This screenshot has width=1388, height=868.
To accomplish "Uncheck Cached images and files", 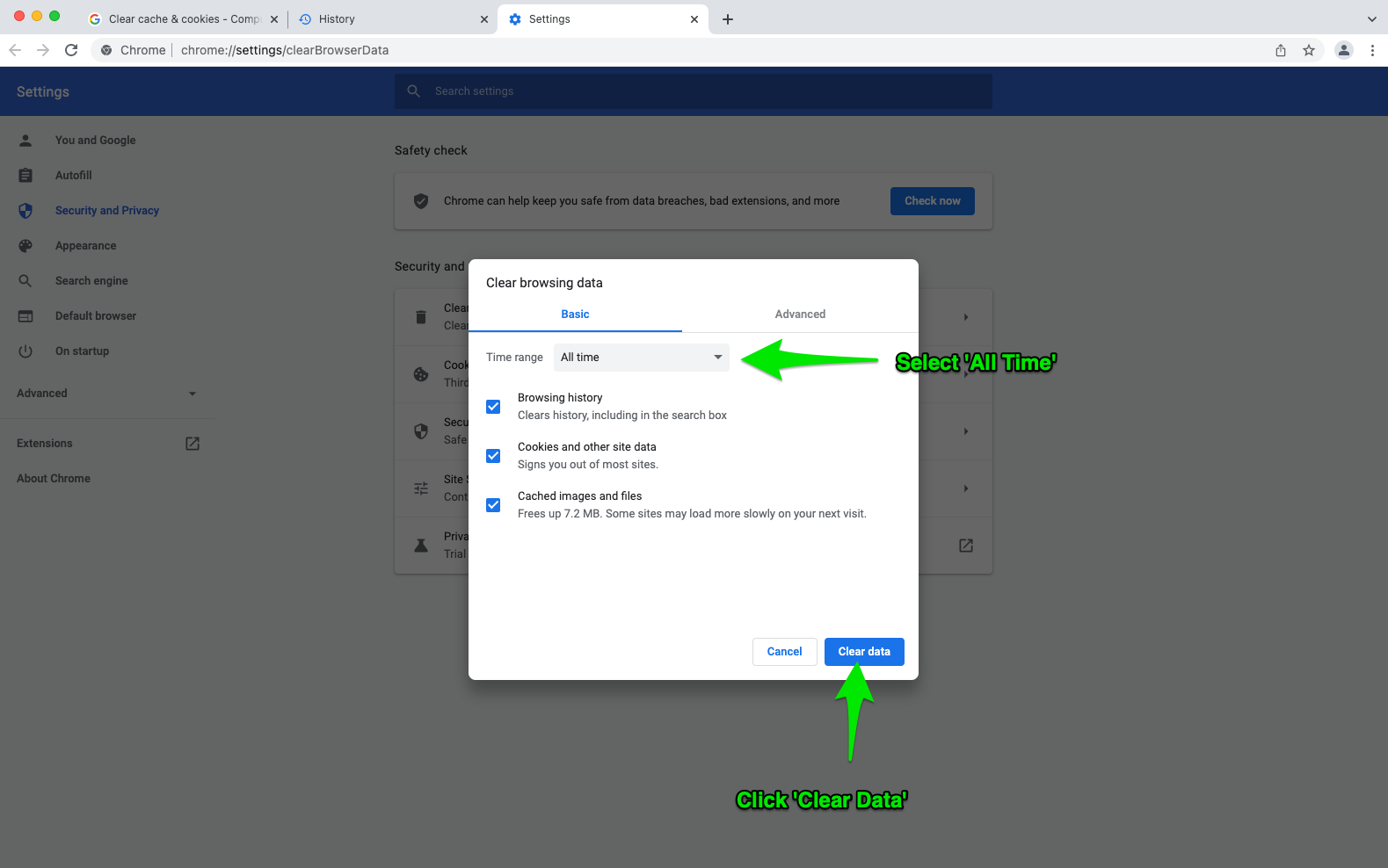I will [493, 505].
